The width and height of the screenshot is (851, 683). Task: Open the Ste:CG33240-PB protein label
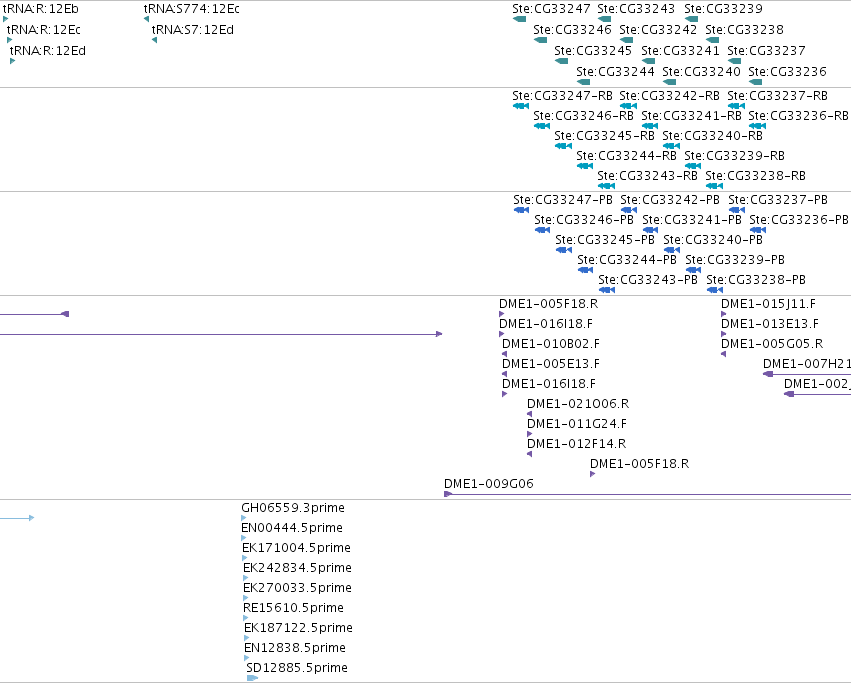[713, 240]
